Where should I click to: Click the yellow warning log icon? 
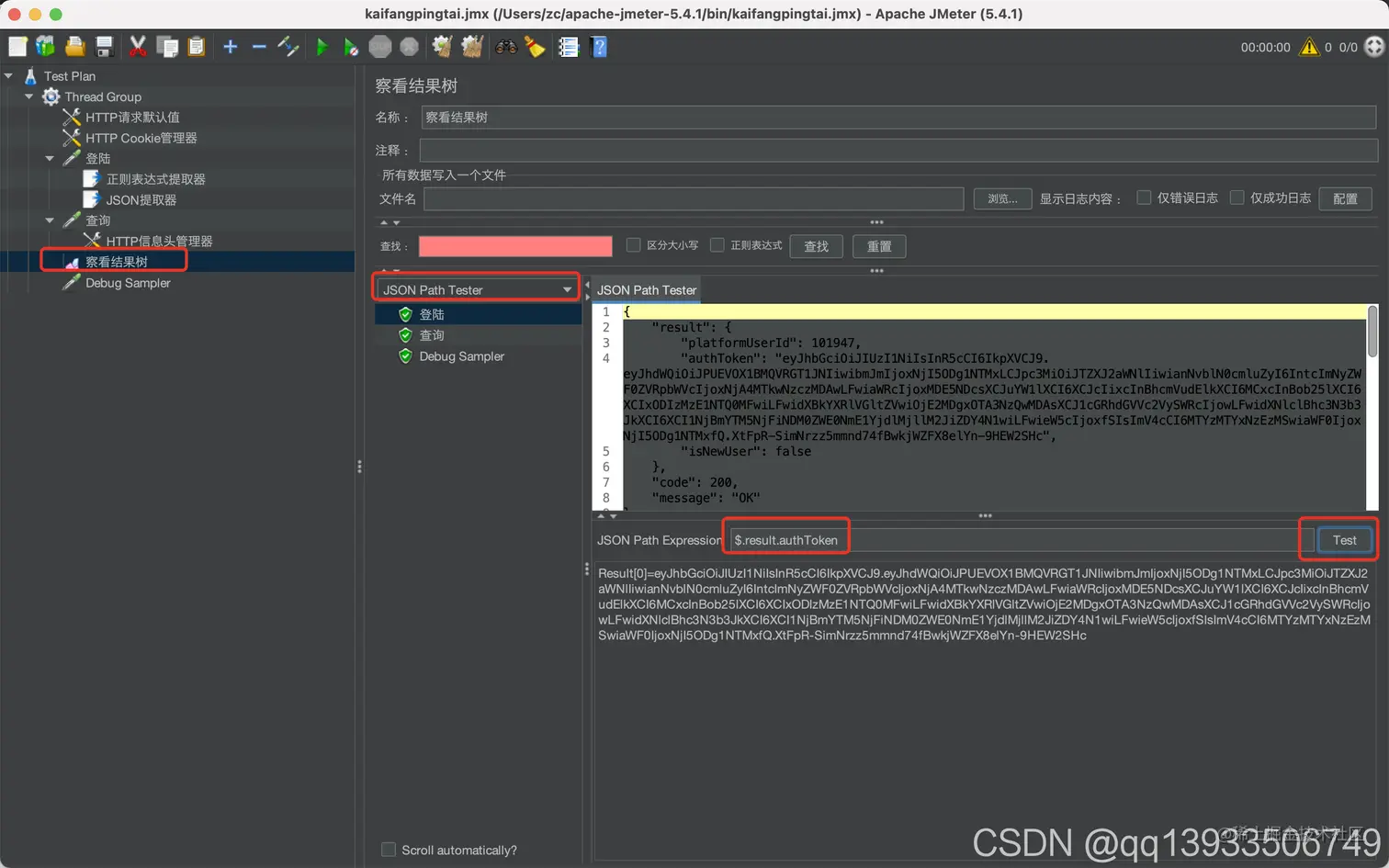point(1309,47)
